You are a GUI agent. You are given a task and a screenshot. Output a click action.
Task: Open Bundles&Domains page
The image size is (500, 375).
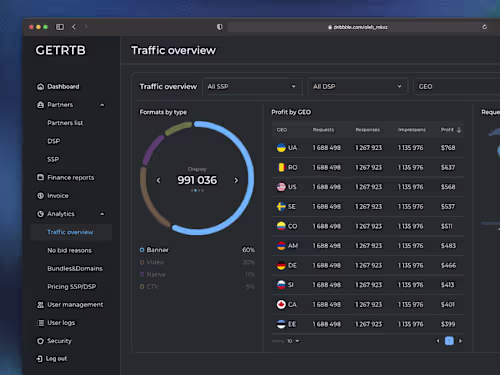coord(75,268)
